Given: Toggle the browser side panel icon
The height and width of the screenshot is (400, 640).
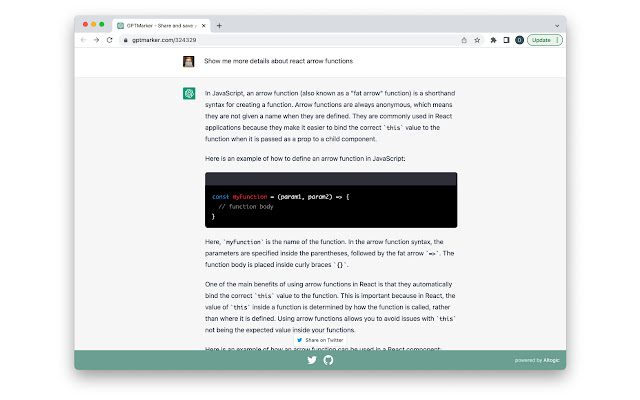Looking at the screenshot, I should click(506, 40).
